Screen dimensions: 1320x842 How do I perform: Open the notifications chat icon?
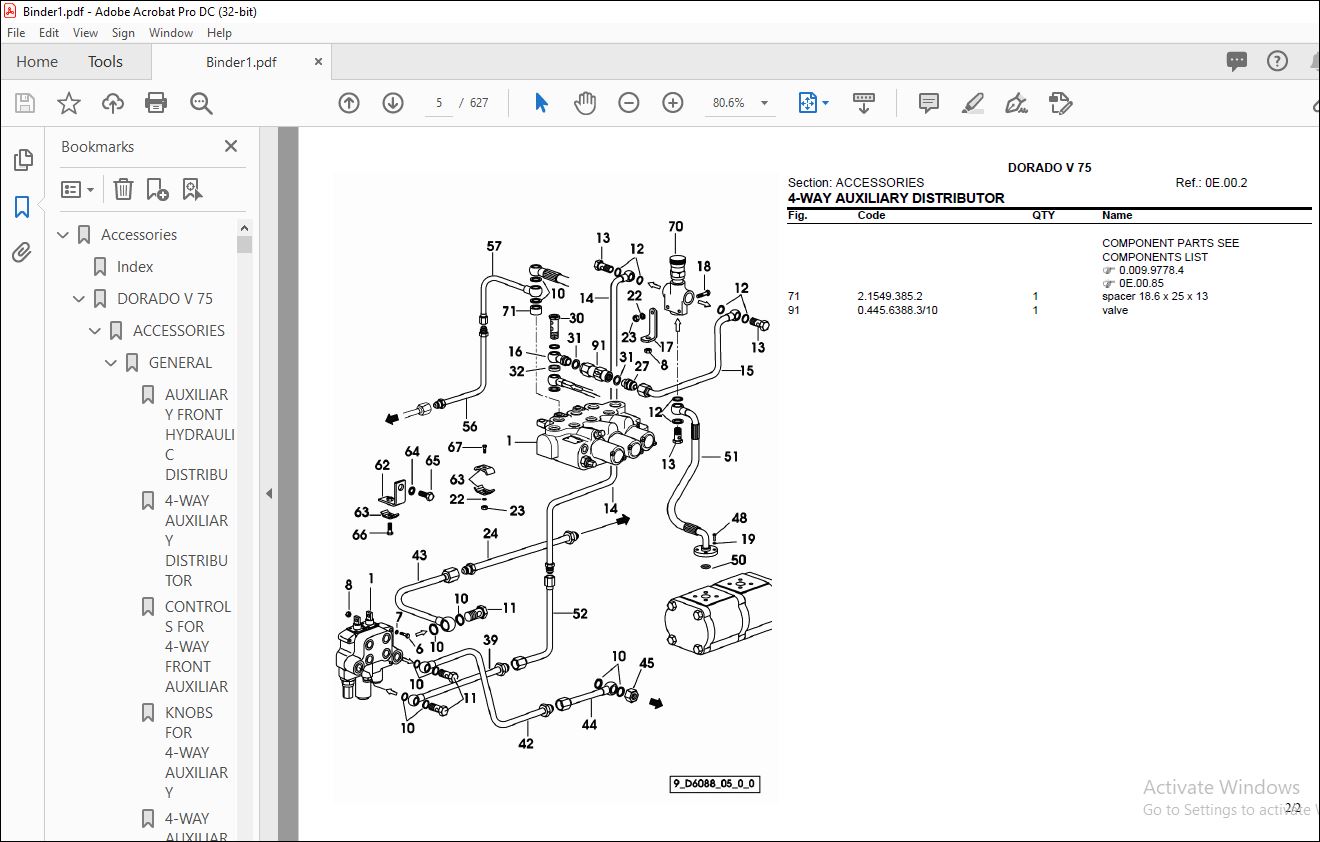tap(1237, 61)
